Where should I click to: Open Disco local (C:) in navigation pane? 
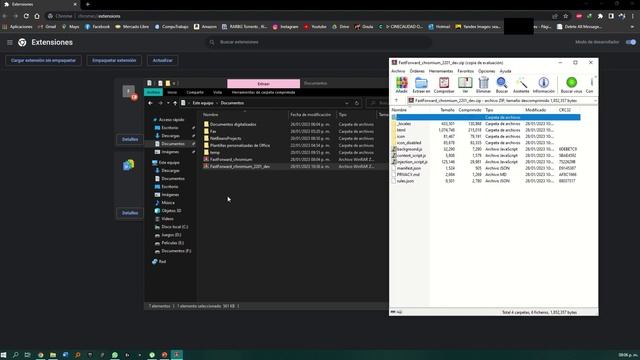click(x=174, y=227)
